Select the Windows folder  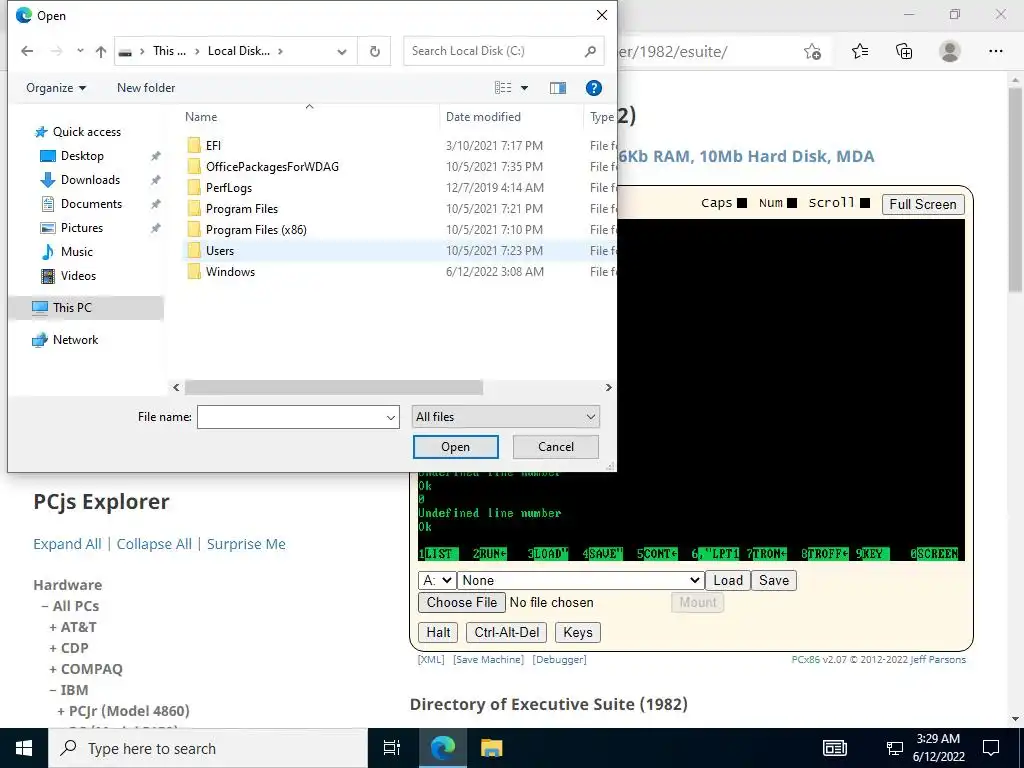tap(230, 272)
